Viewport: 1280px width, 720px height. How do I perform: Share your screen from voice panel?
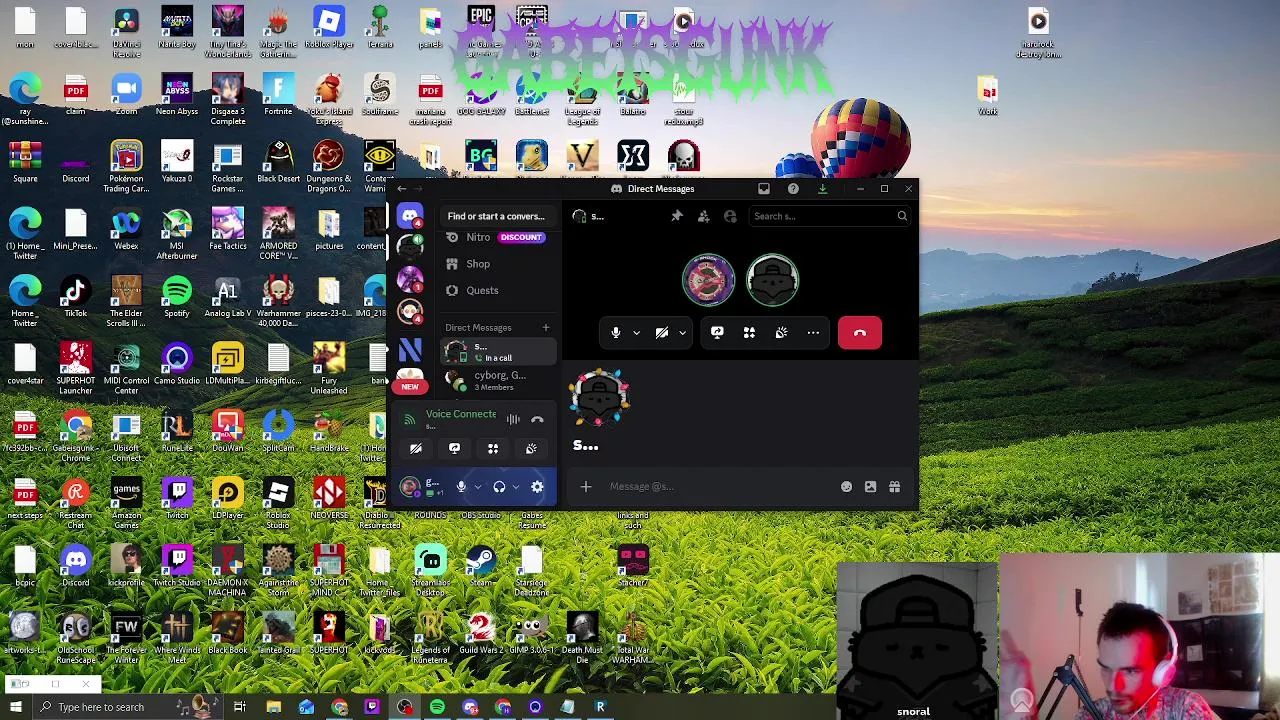click(454, 449)
